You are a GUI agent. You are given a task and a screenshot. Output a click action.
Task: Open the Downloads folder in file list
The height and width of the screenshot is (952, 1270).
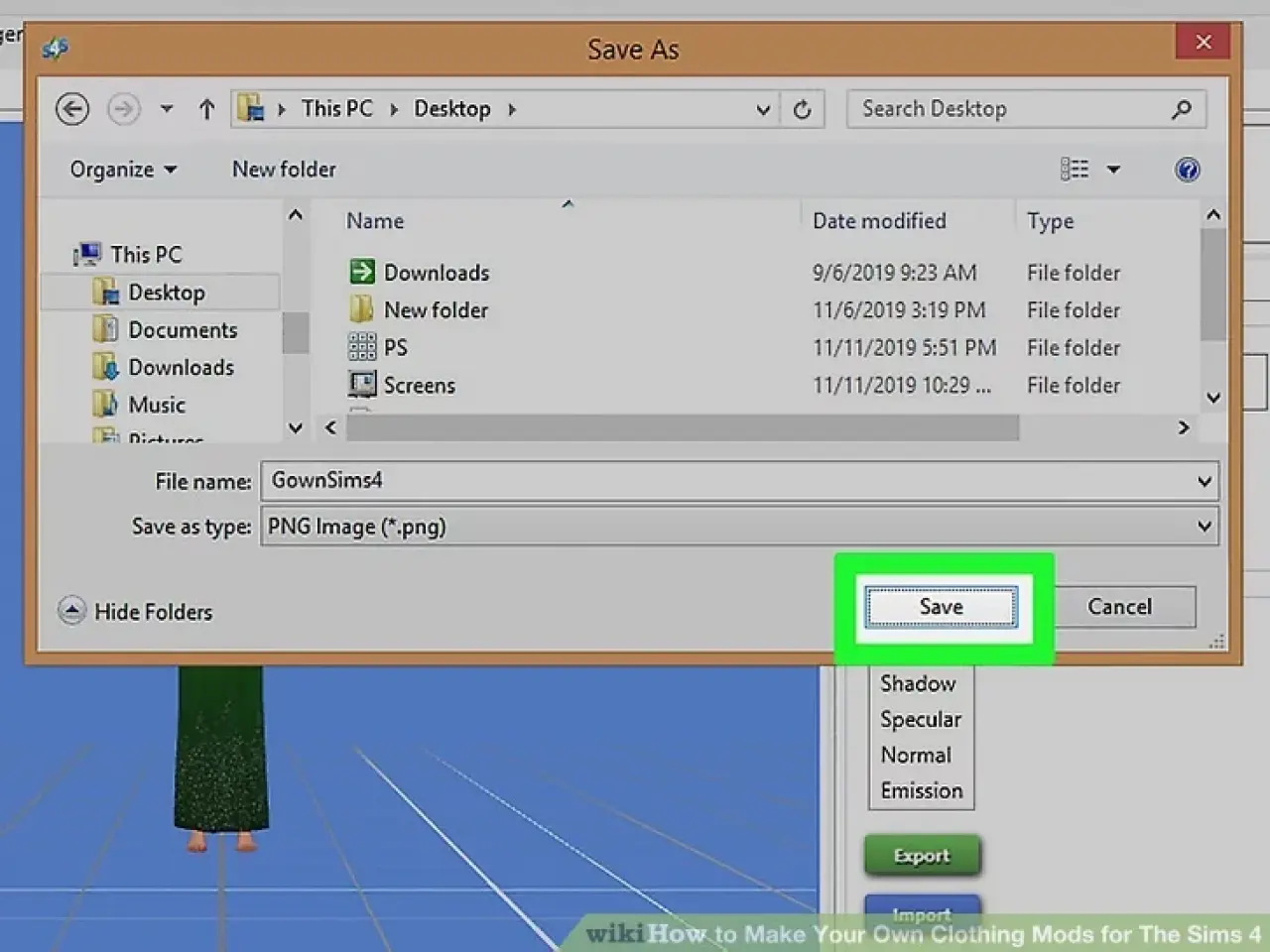click(436, 273)
